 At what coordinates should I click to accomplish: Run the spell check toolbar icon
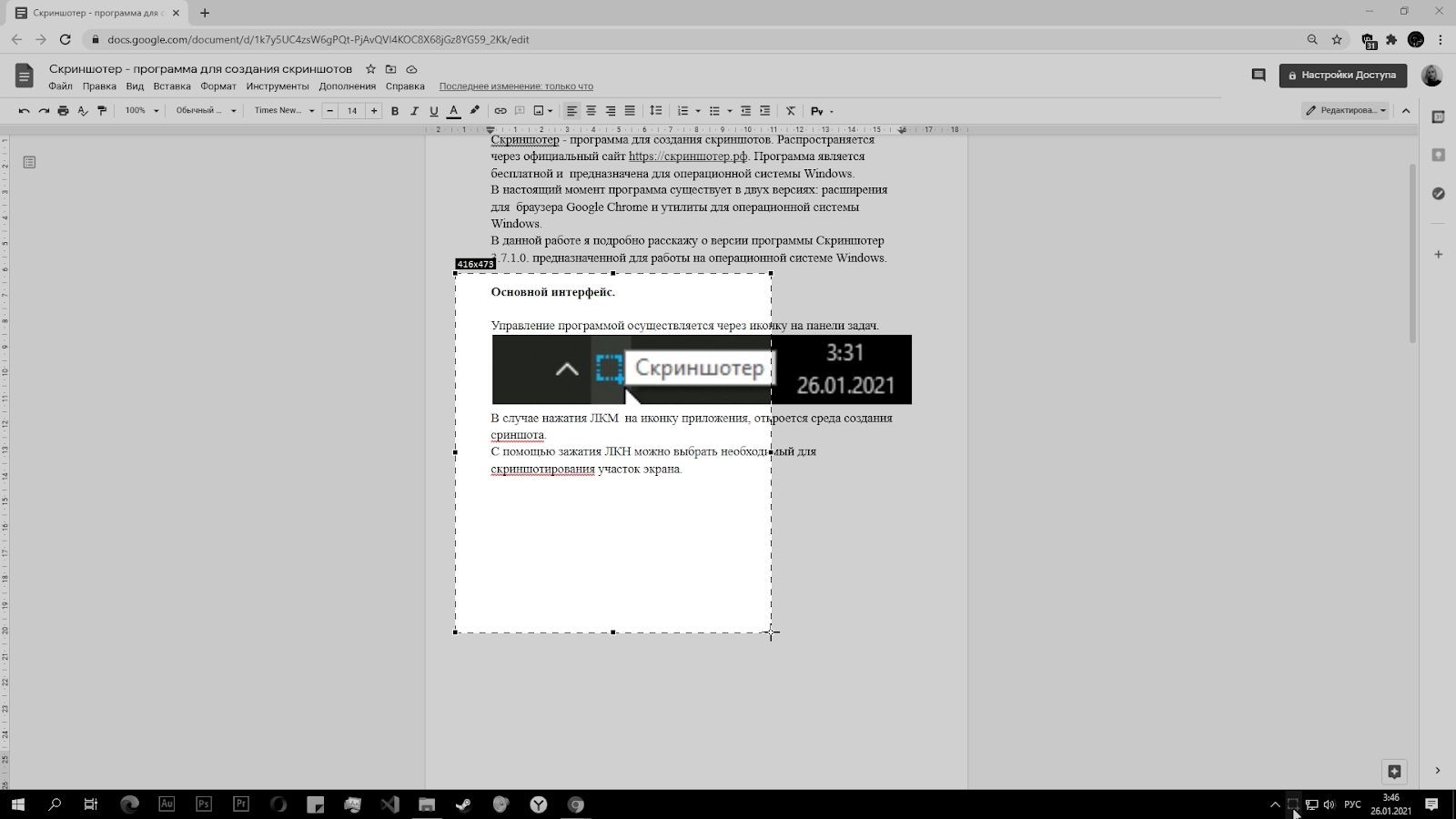tap(83, 111)
